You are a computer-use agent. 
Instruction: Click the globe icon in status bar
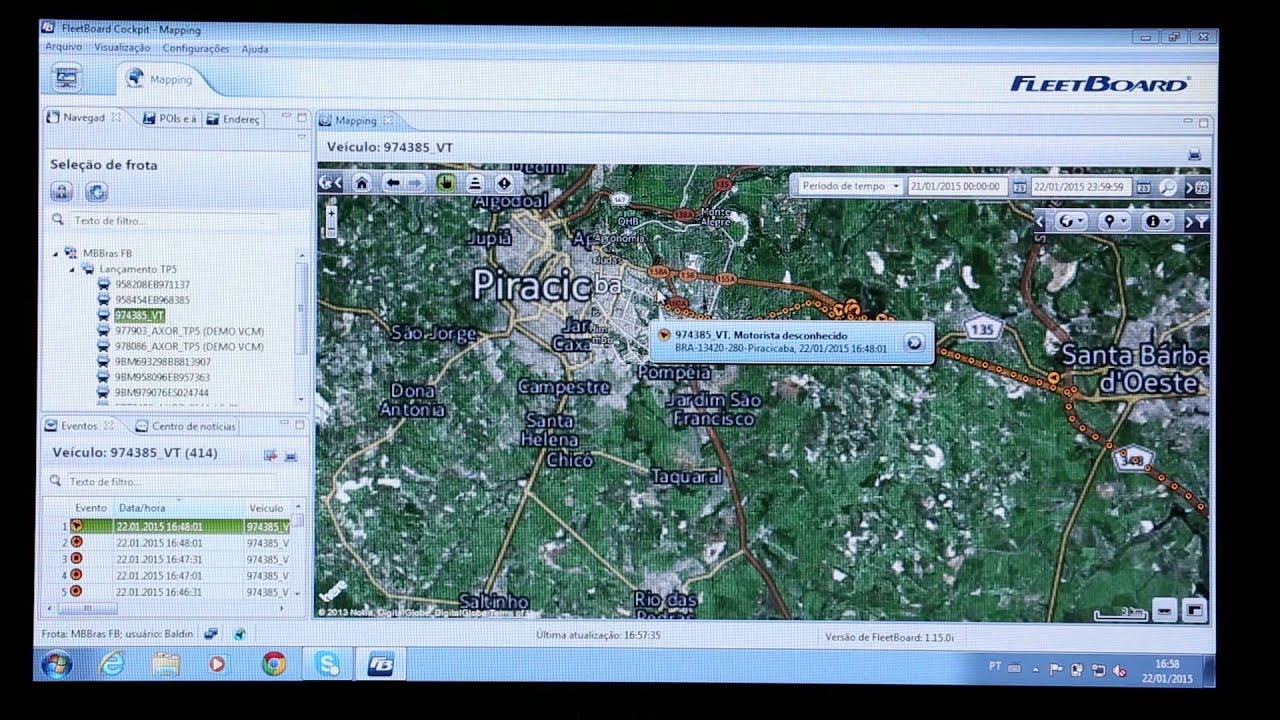pos(240,633)
